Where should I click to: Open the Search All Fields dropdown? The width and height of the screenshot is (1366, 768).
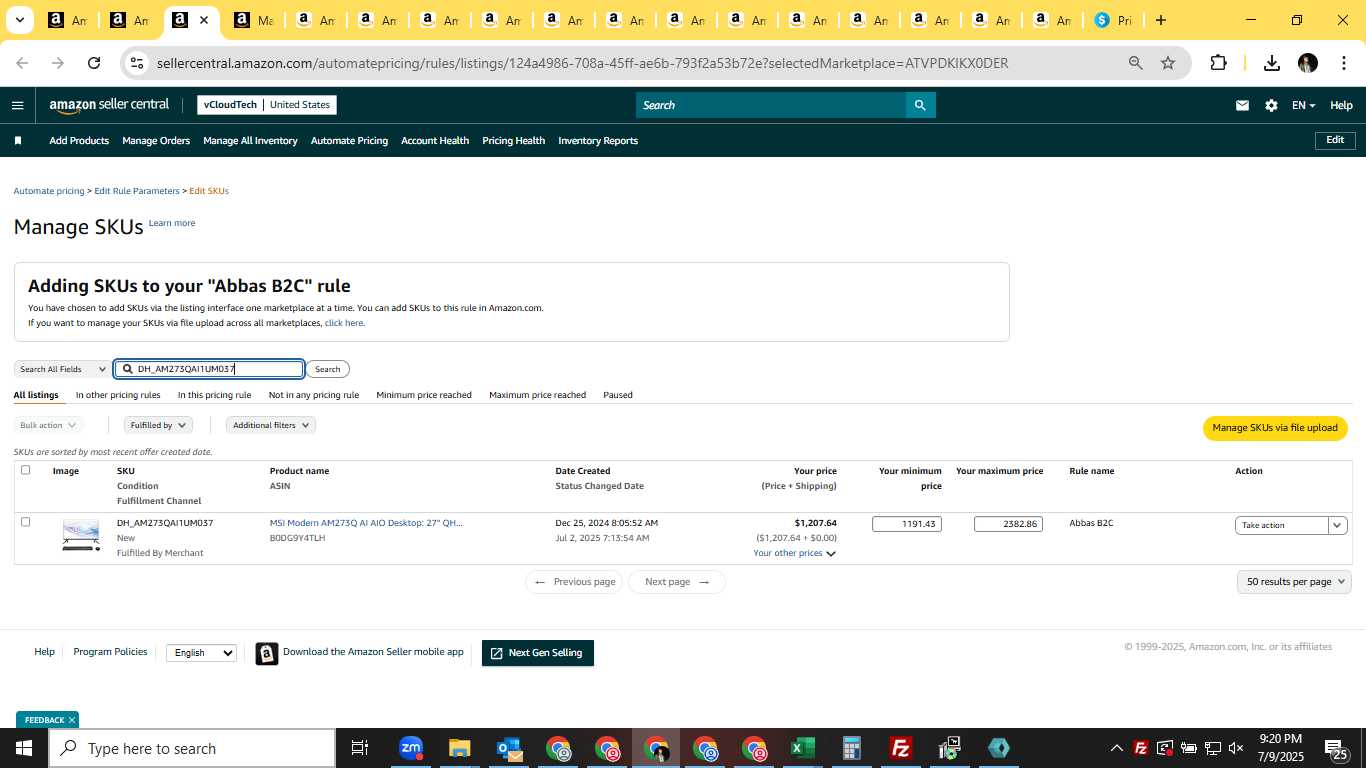point(62,369)
